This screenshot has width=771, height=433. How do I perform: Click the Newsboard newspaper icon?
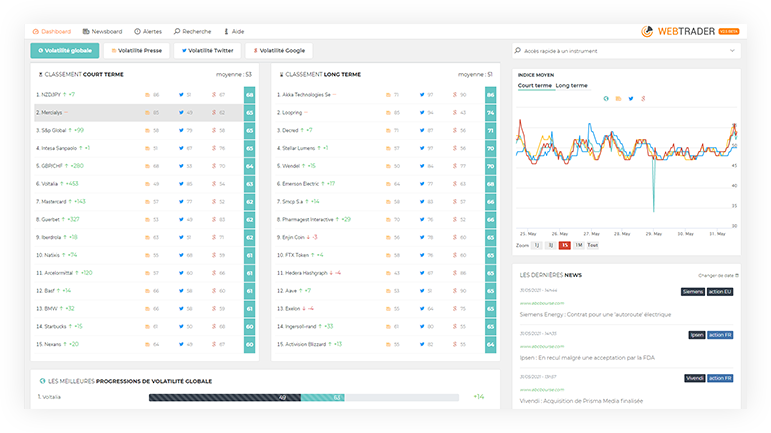click(x=86, y=31)
